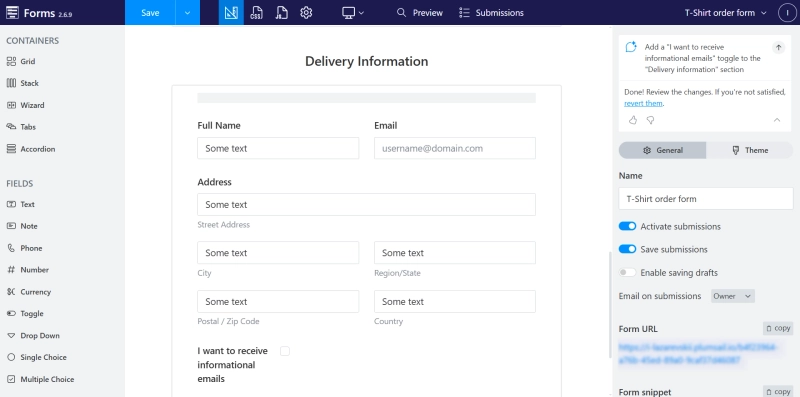Open the device view selector dropdown

click(353, 13)
